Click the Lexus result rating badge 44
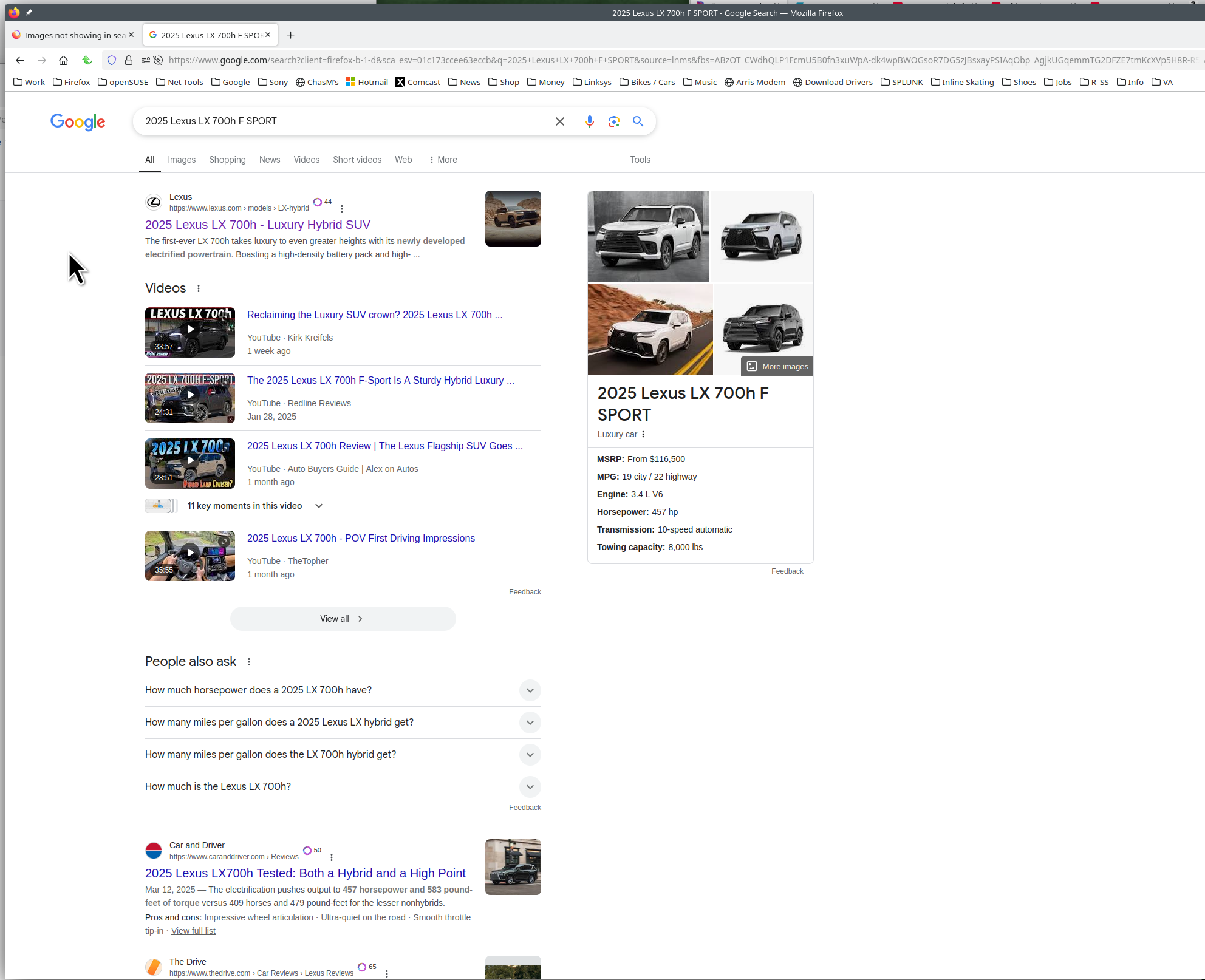 (x=323, y=202)
